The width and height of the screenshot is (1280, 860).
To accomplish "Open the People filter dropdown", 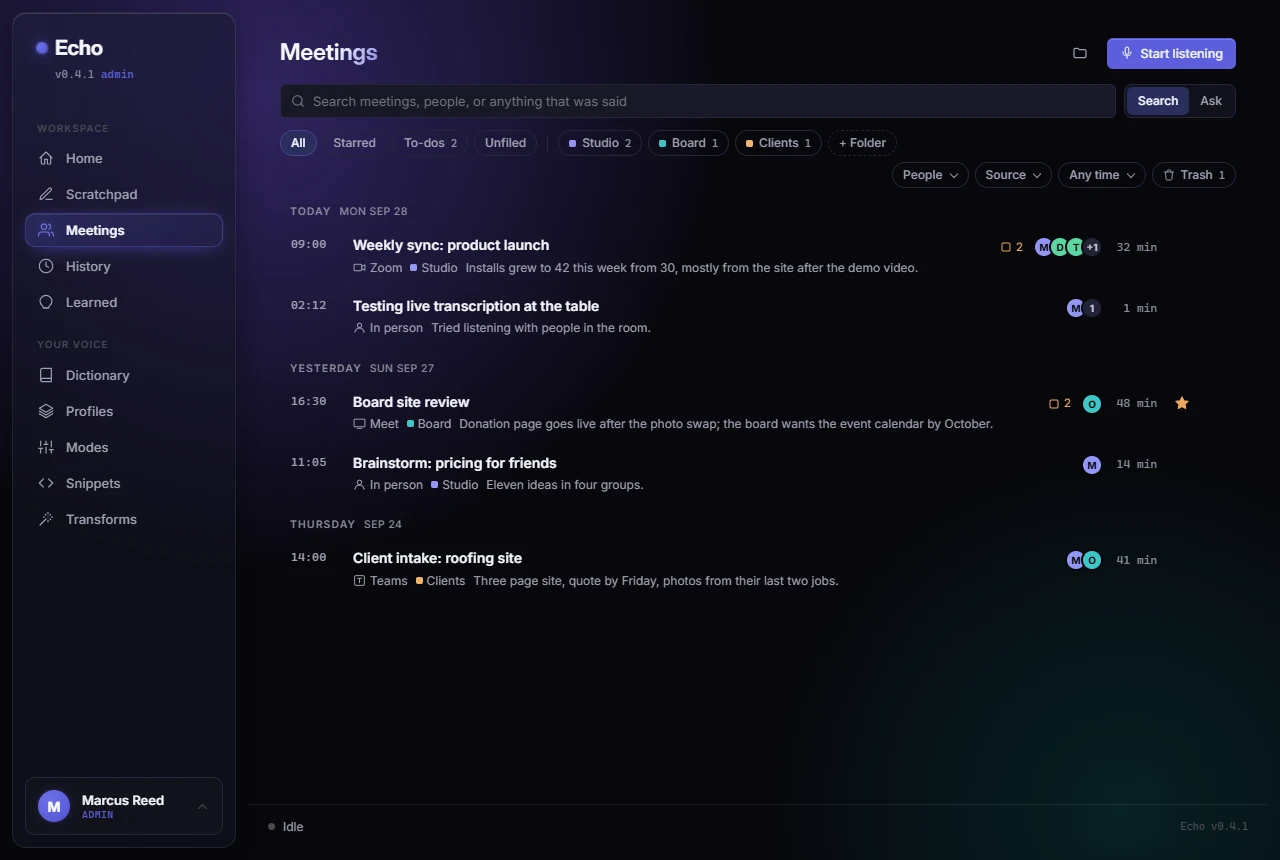I will 930,175.
